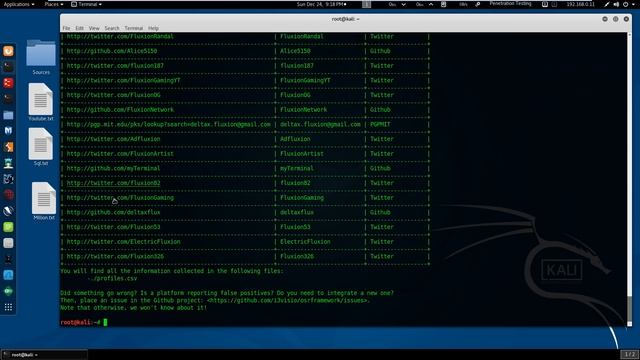
Task: Click the 'PGPMIT' platform cell
Action: tap(380, 124)
